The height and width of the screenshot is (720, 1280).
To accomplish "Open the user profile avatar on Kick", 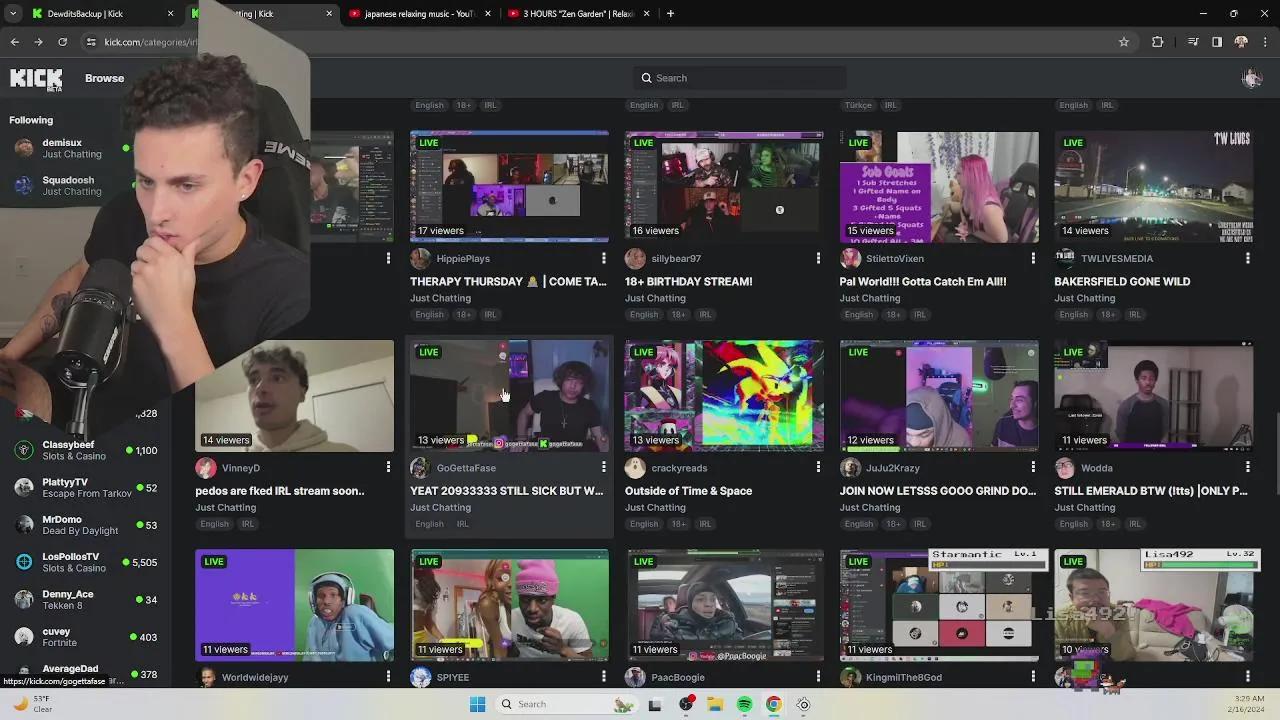I will [1251, 79].
